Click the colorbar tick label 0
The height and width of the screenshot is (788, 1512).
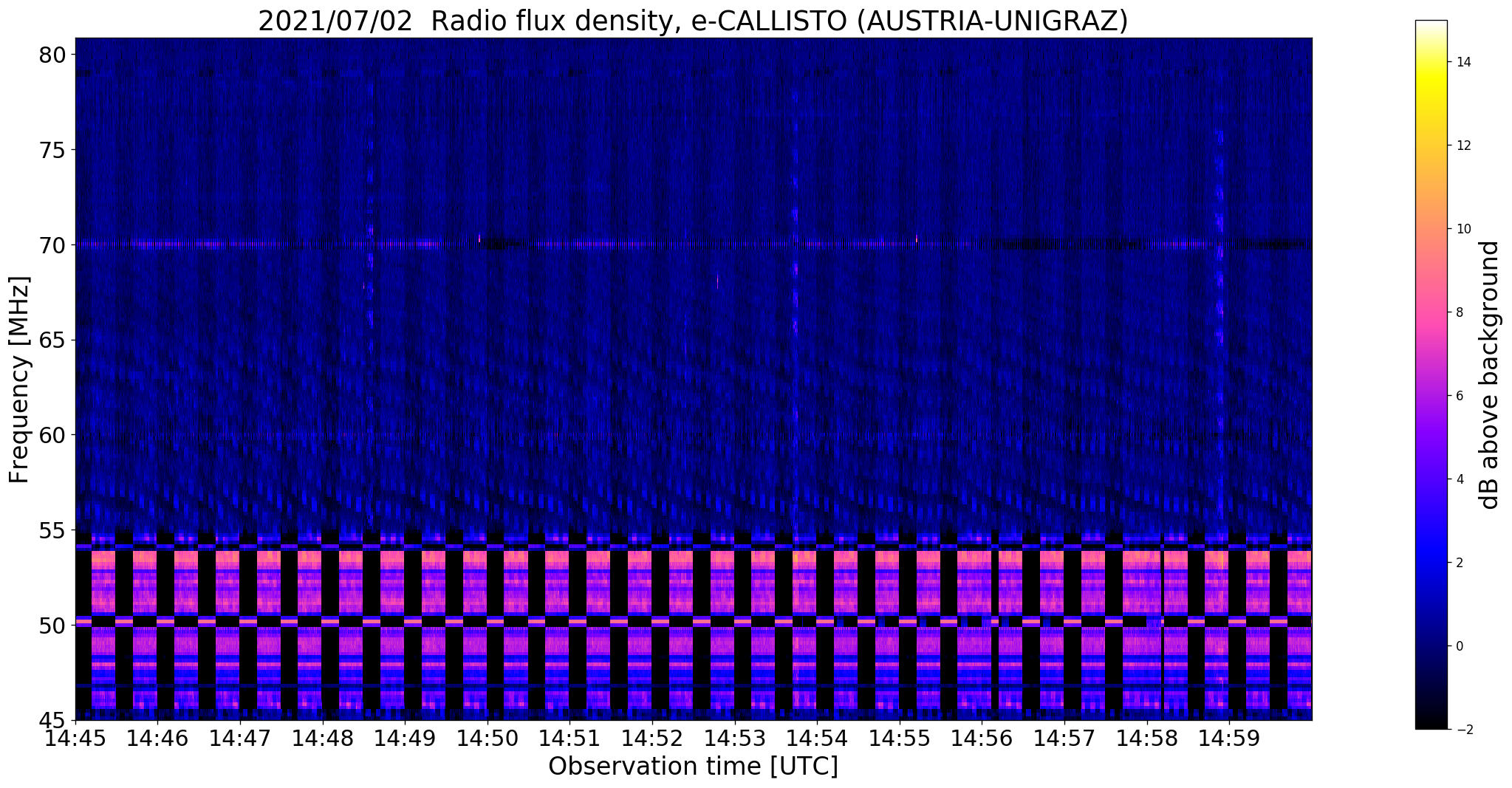1459,646
